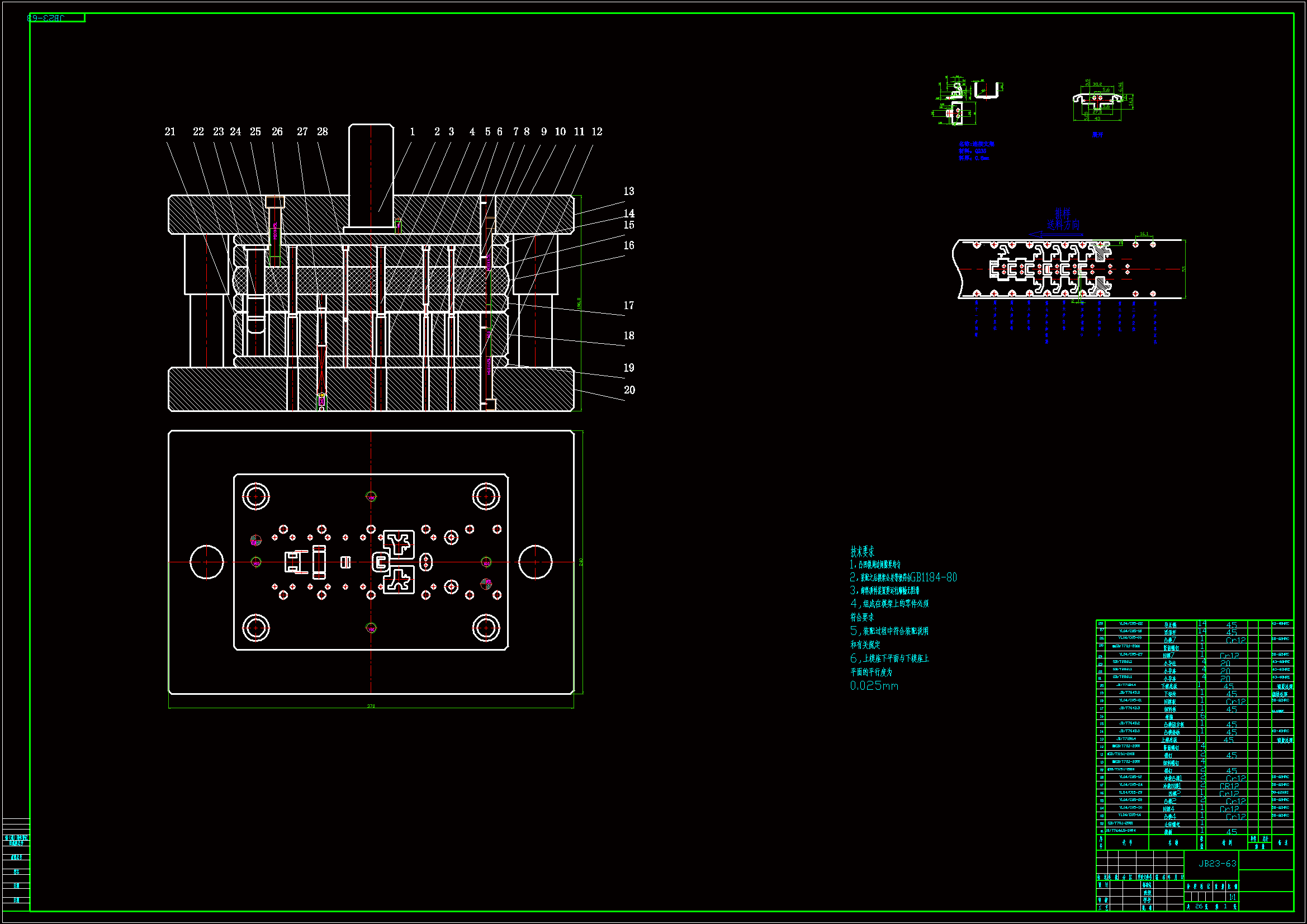
Task: Click the 0.025mm tolerance text
Action: click(874, 686)
